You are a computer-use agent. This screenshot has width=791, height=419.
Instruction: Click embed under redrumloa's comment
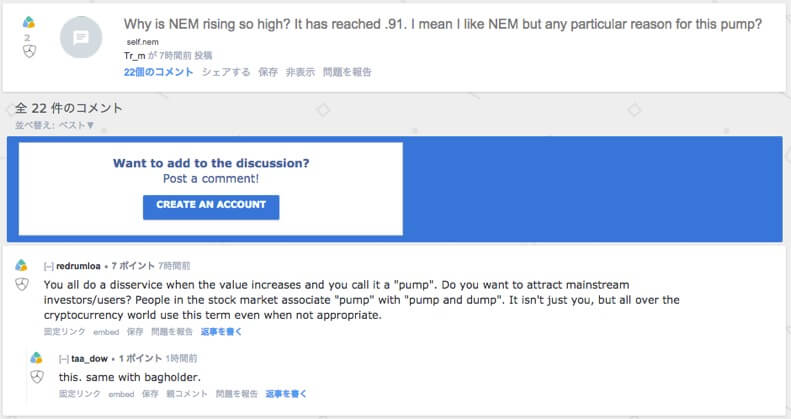click(106, 332)
